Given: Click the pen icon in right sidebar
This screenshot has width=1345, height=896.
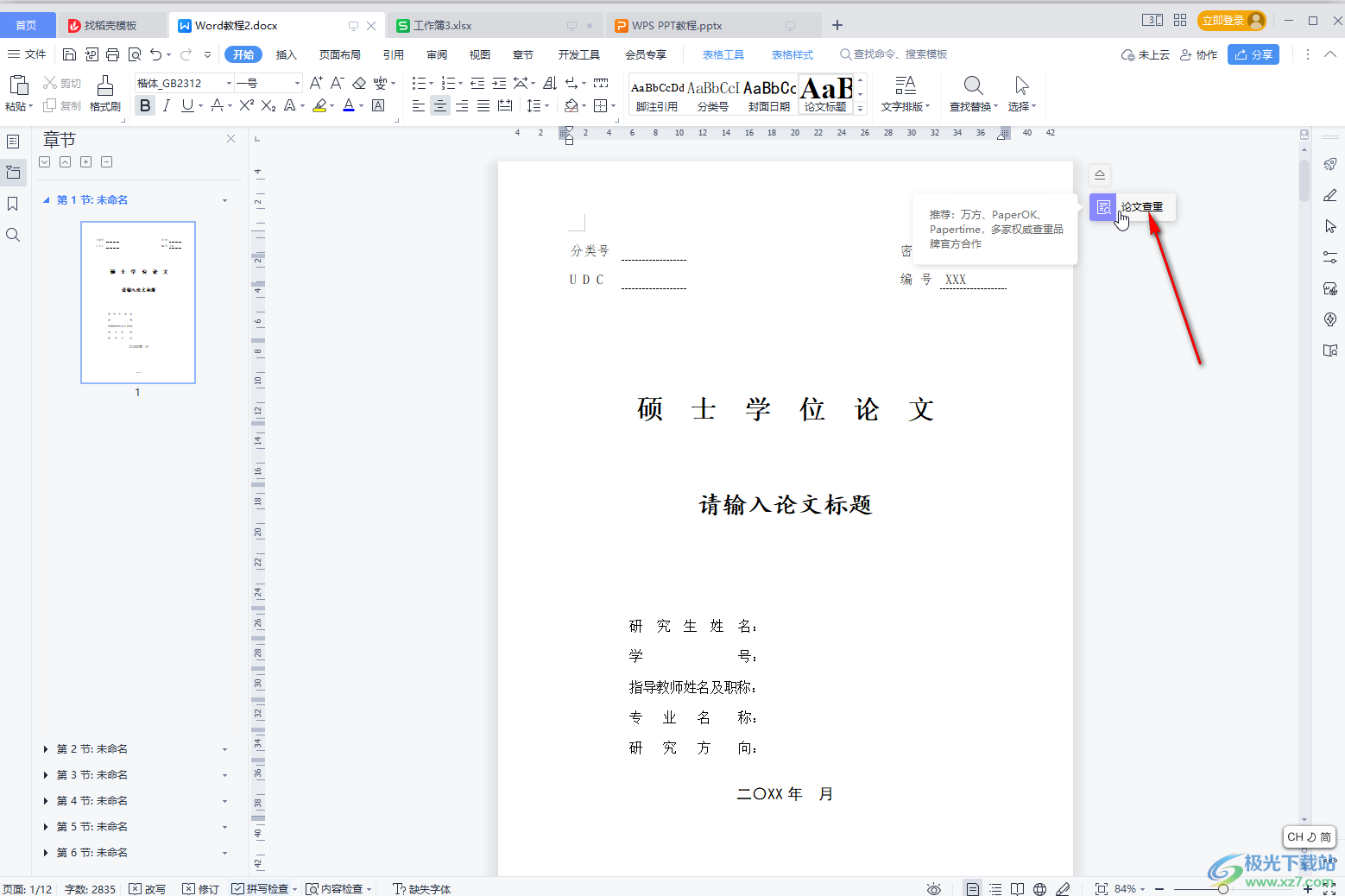Looking at the screenshot, I should coord(1330,195).
